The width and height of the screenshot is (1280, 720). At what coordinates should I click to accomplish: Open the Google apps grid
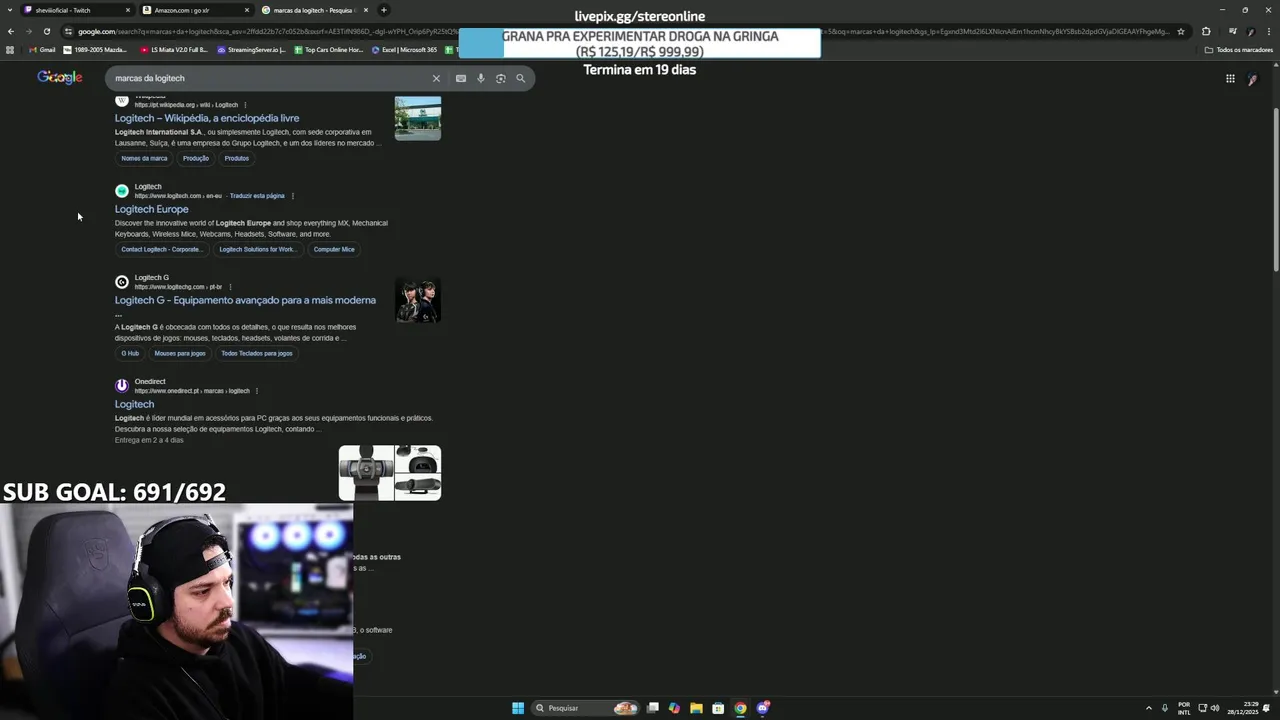click(1230, 79)
